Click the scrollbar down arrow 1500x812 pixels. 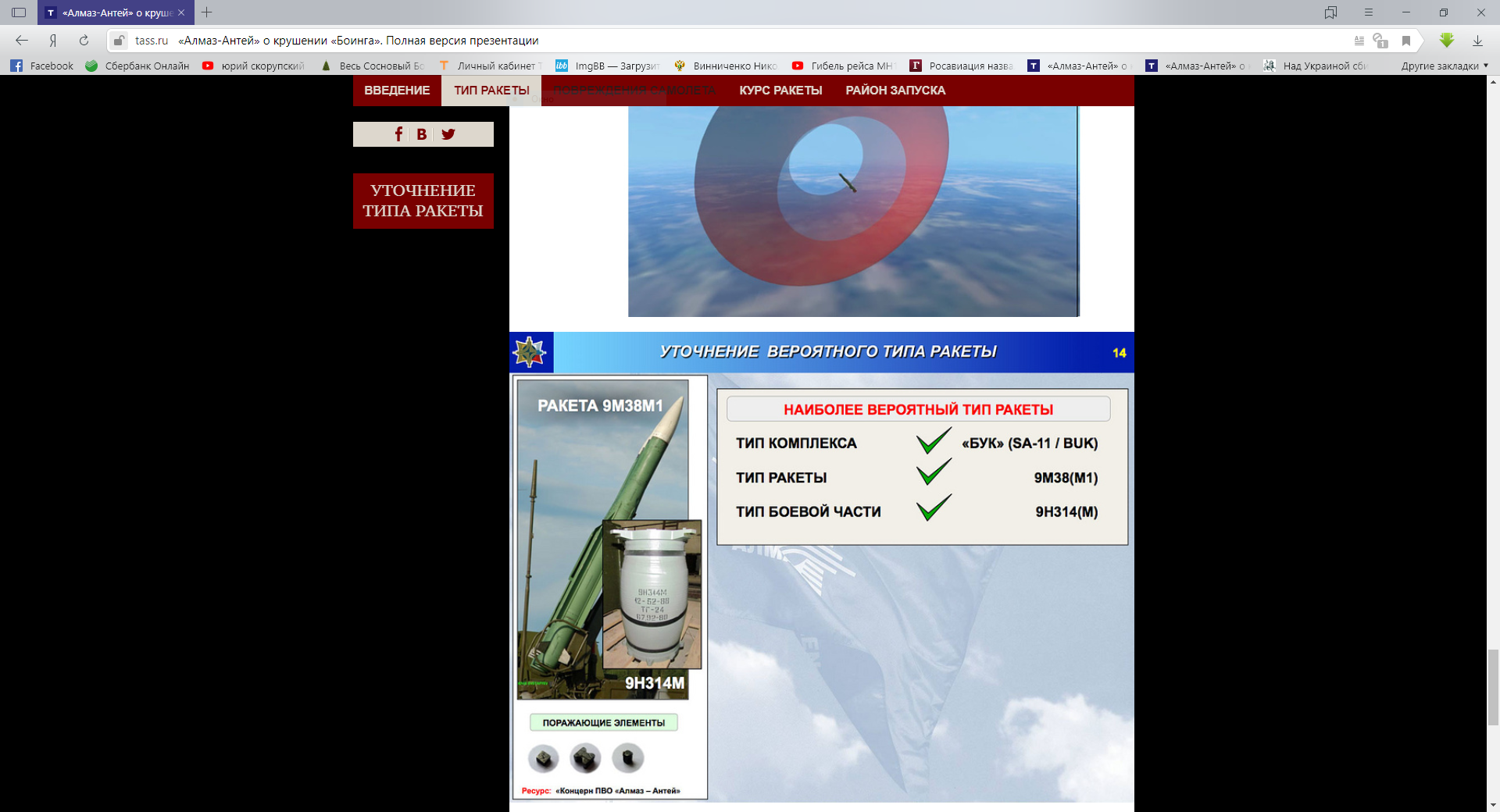(1493, 805)
